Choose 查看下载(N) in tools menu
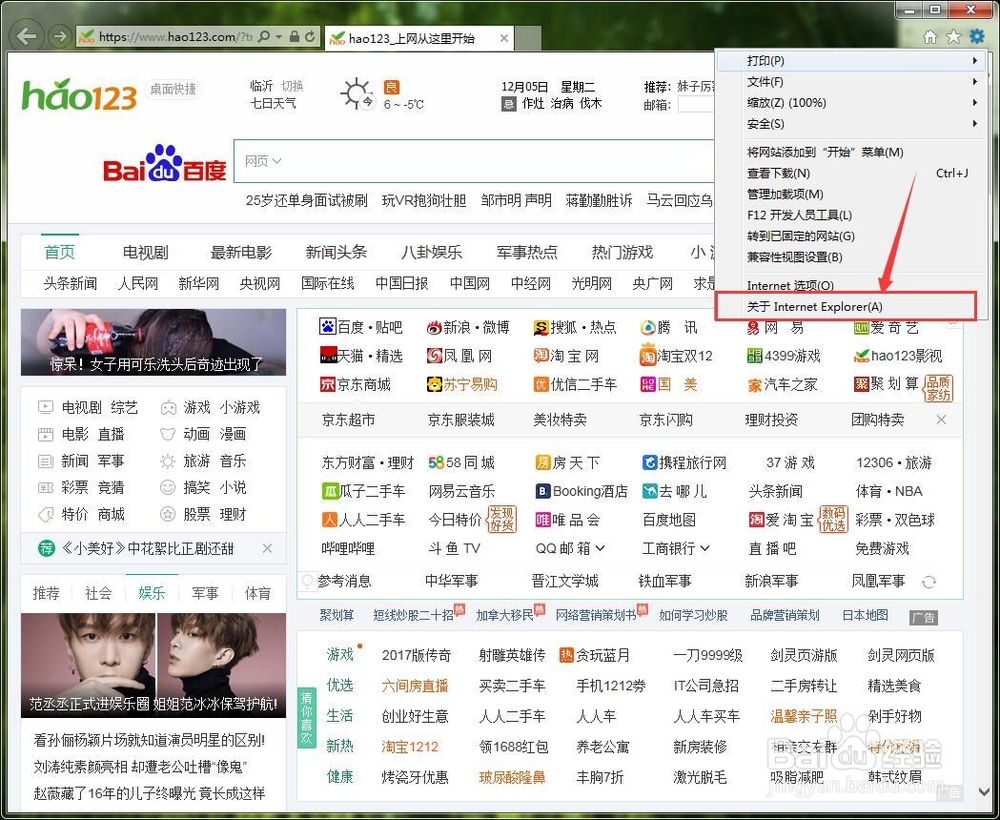The height and width of the screenshot is (820, 1000). coord(851,173)
